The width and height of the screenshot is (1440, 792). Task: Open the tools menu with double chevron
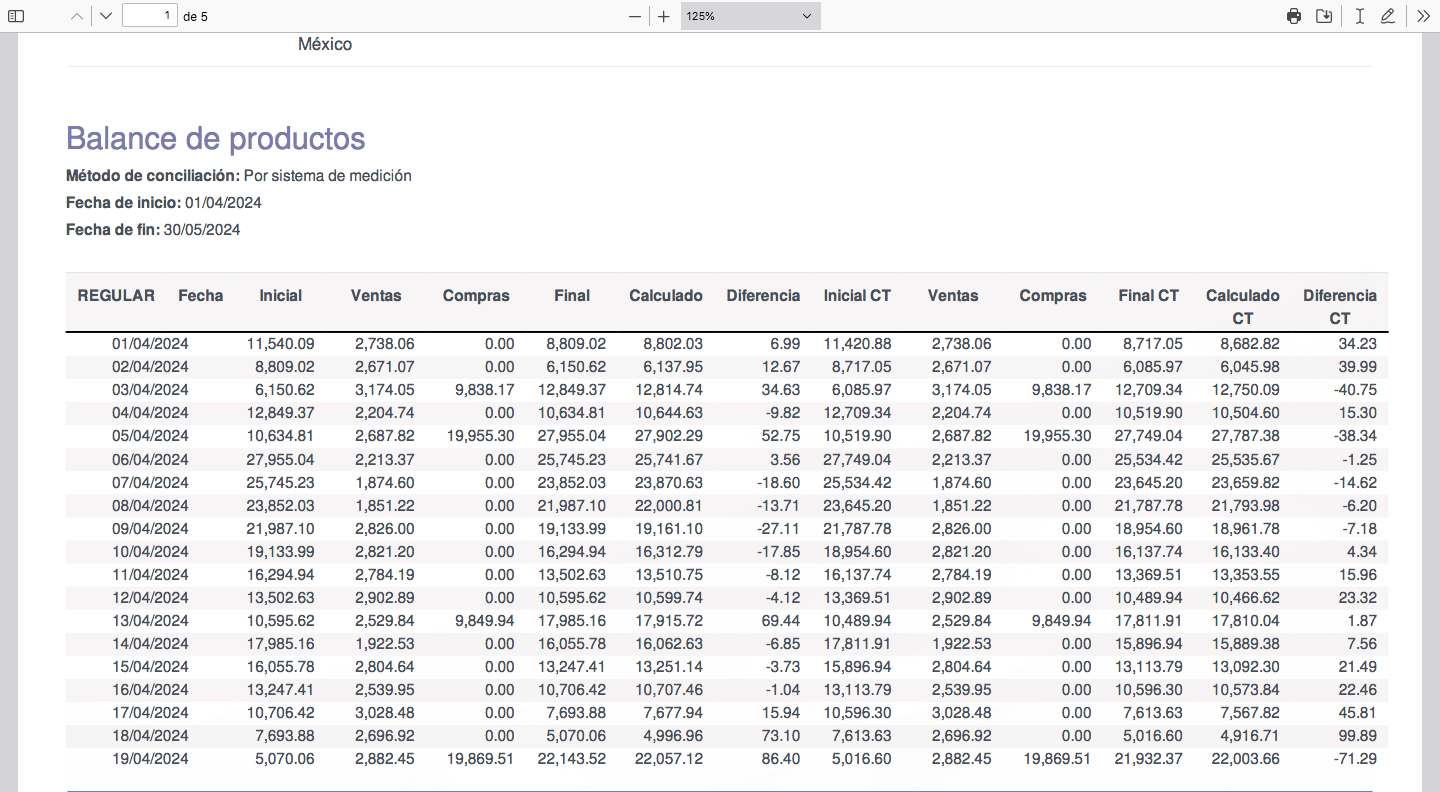click(1423, 16)
